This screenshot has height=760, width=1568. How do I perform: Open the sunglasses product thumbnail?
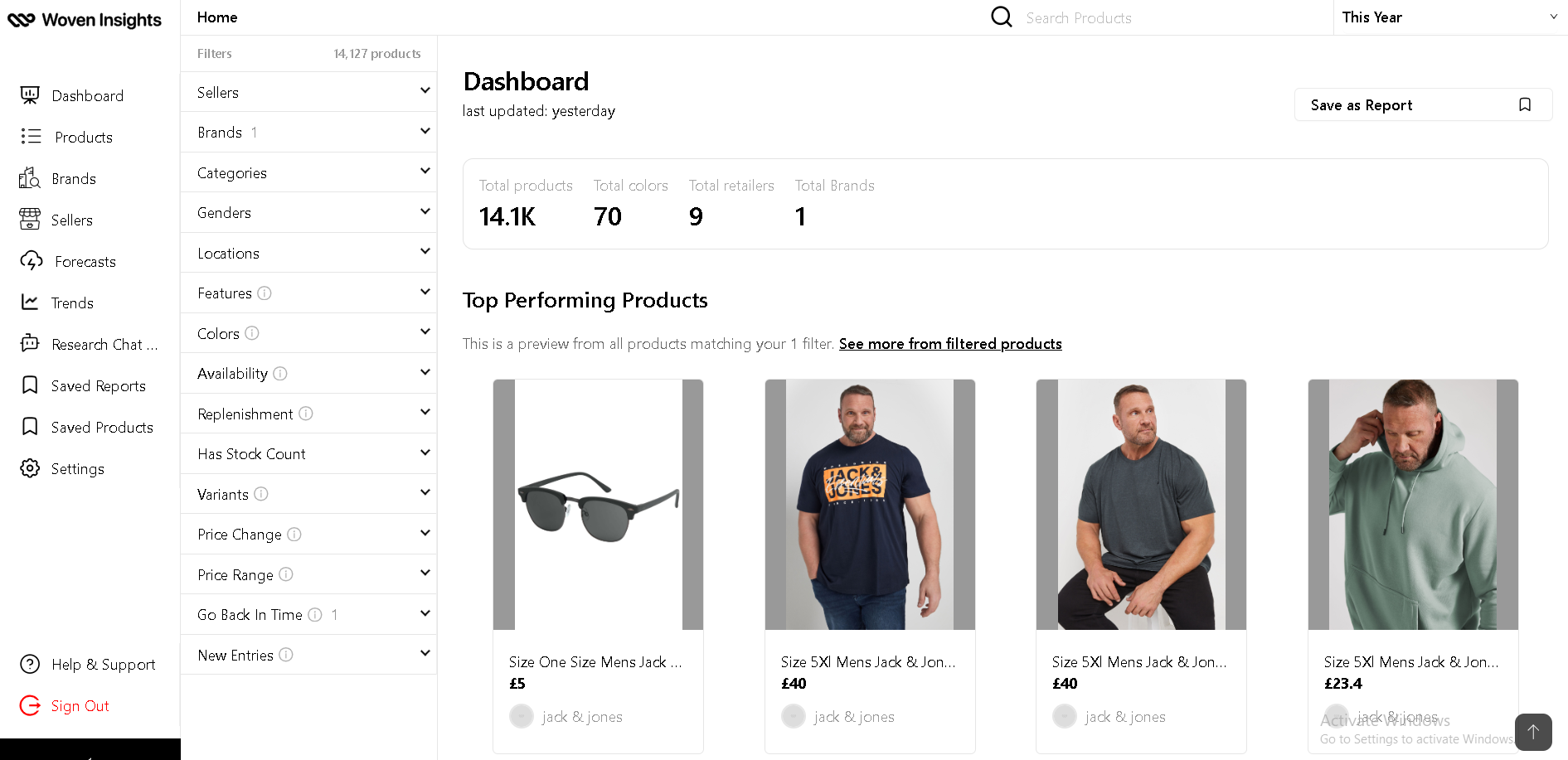click(x=598, y=505)
